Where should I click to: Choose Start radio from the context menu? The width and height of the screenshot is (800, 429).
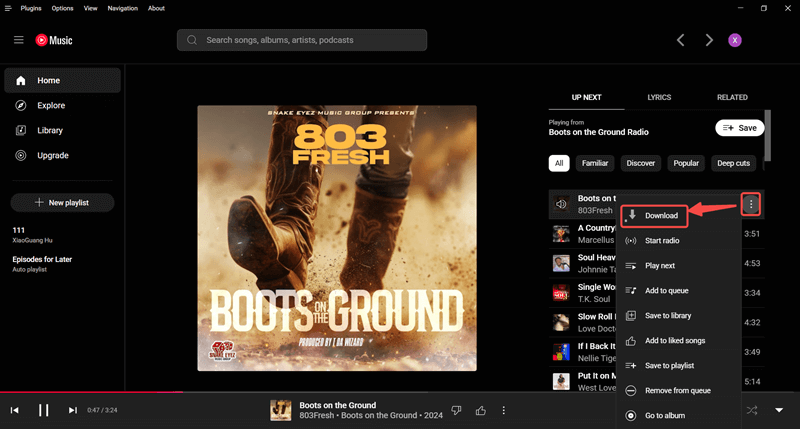679,241
